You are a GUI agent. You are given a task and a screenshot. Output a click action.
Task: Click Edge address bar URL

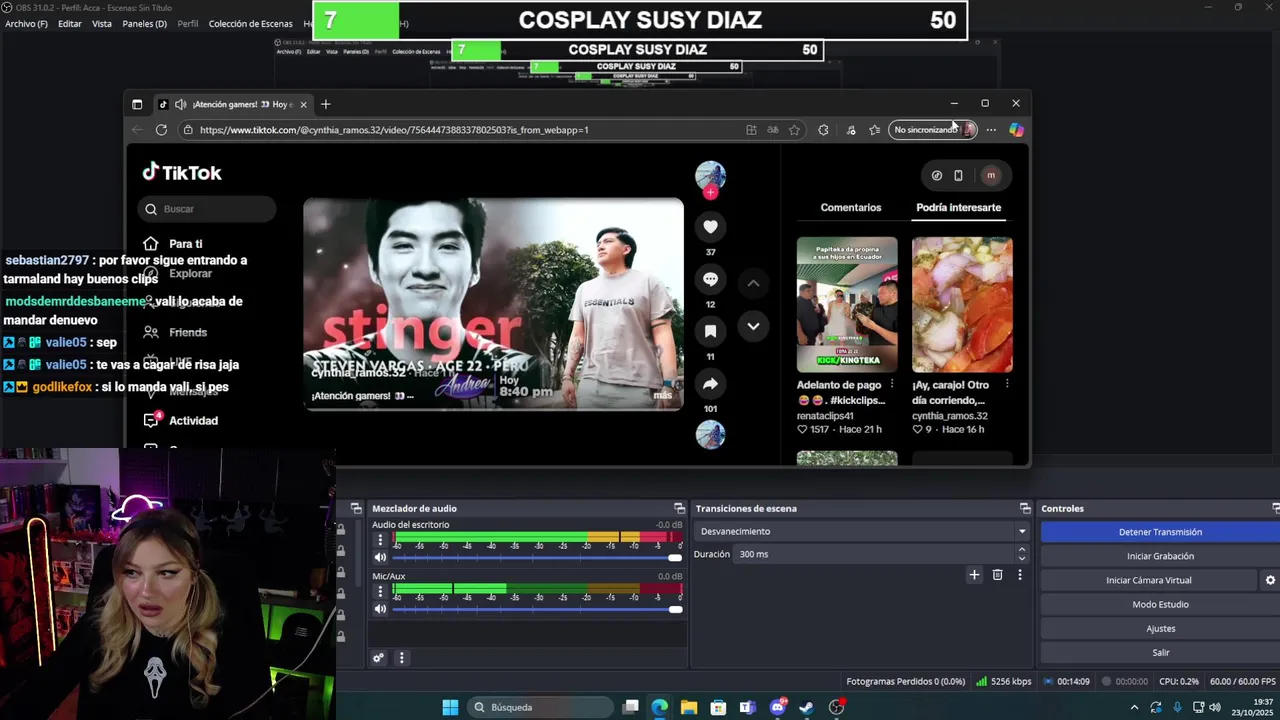click(394, 130)
